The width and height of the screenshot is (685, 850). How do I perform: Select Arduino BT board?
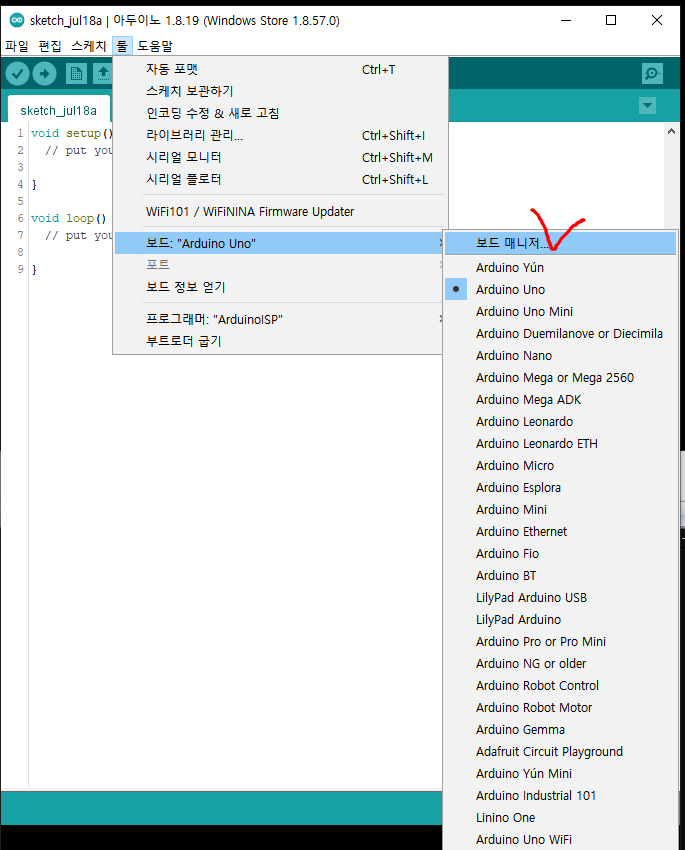click(x=560, y=575)
